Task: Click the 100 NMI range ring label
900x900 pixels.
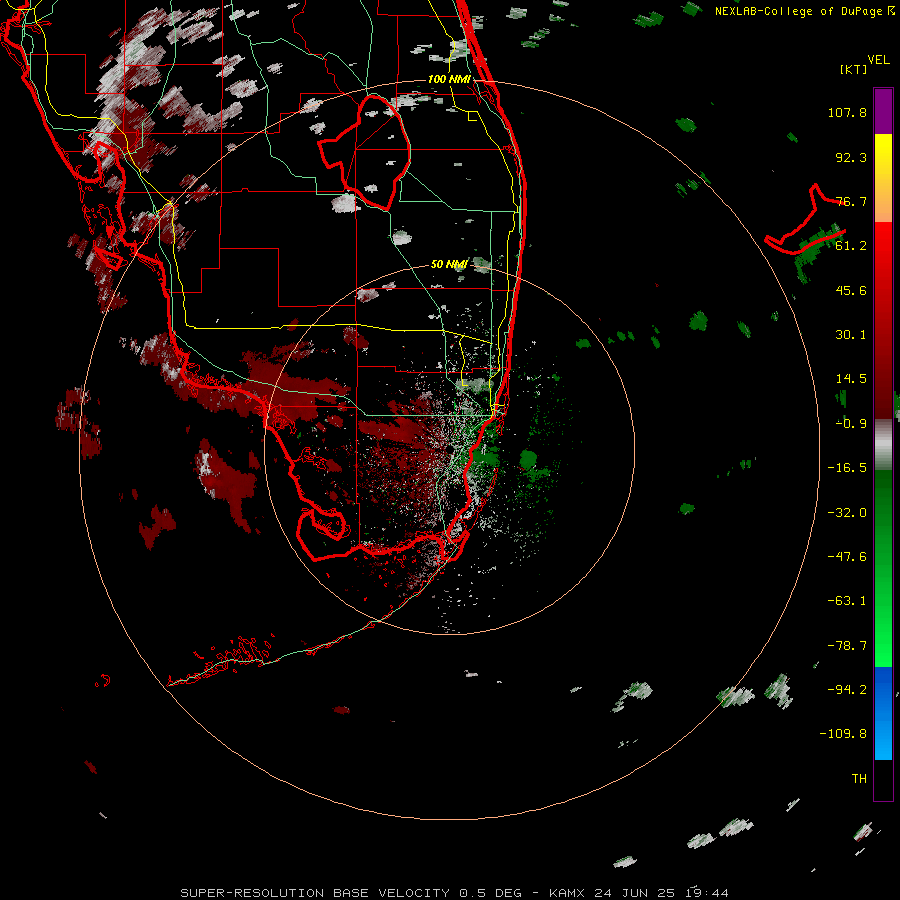Action: [x=449, y=79]
